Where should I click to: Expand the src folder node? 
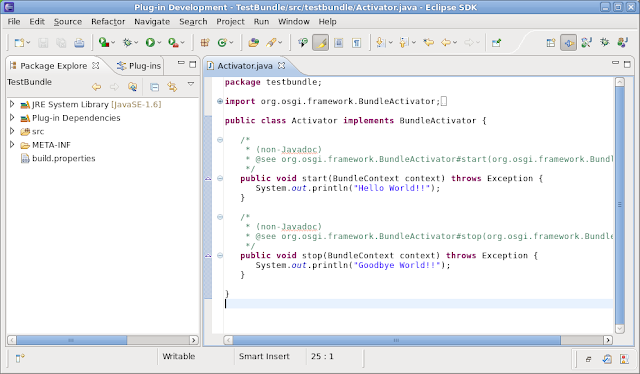(x=12, y=131)
